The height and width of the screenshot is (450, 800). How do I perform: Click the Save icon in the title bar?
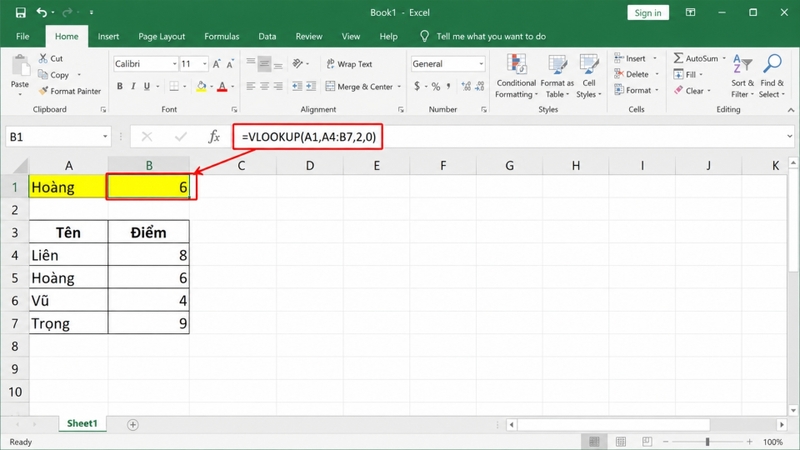pyautogui.click(x=20, y=13)
